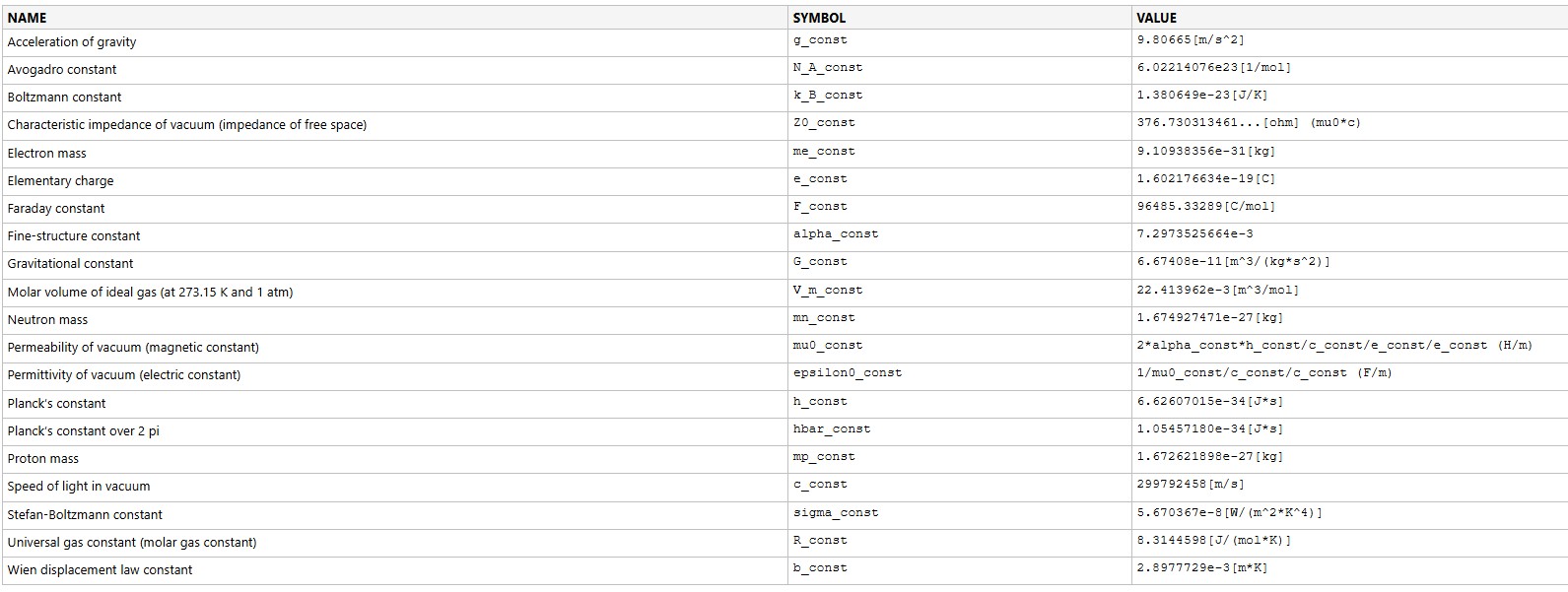
Task: Click the SYMBOL column header
Action: pyautogui.click(x=819, y=18)
